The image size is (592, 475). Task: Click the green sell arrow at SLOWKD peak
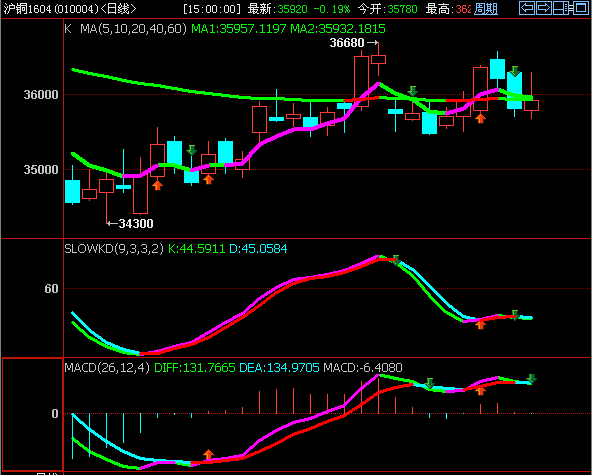[x=396, y=260]
